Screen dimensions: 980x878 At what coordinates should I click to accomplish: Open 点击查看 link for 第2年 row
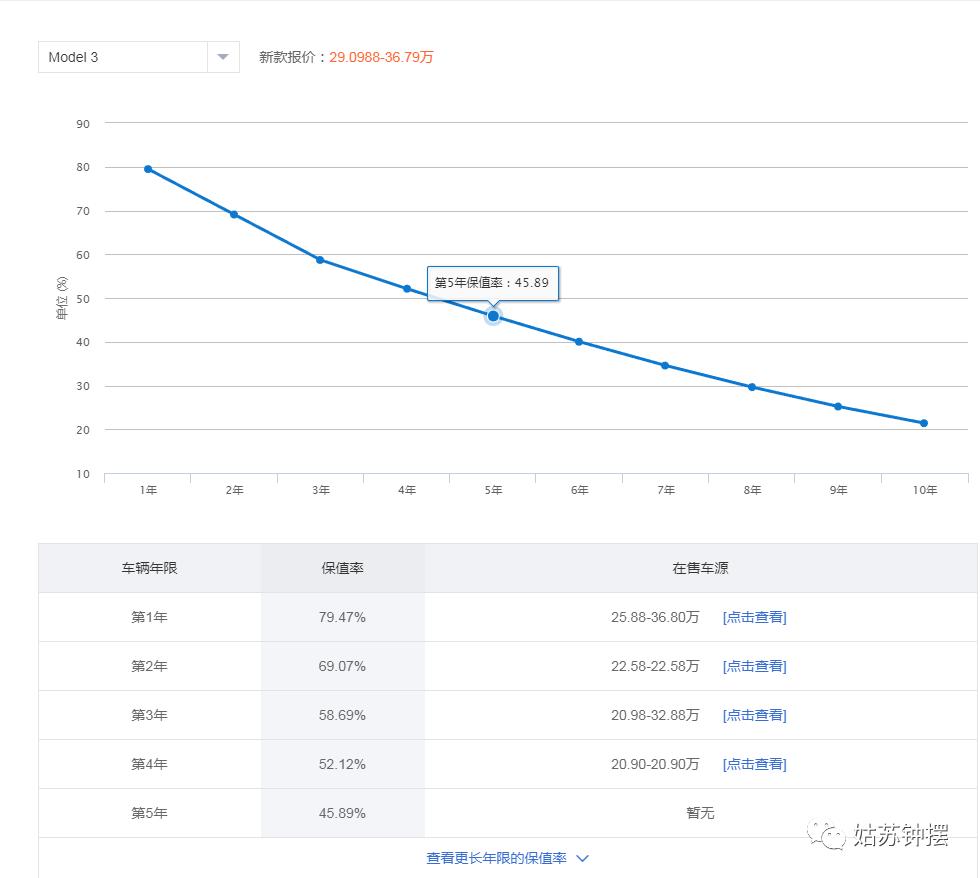[x=754, y=666]
